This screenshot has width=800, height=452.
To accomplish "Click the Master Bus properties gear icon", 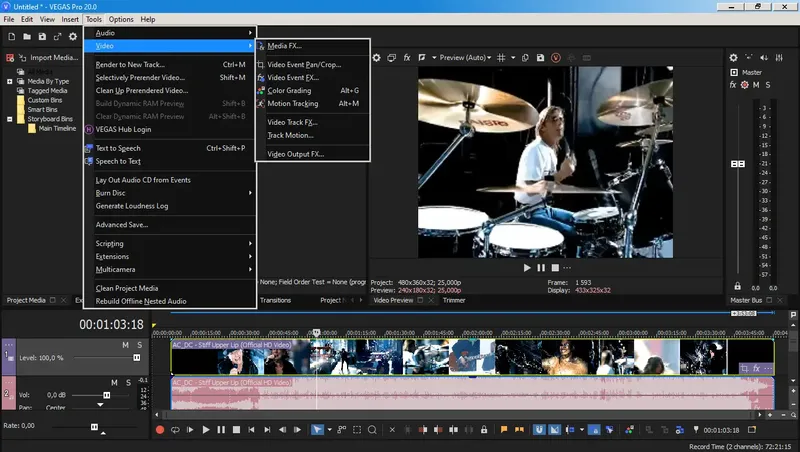I will tap(733, 57).
